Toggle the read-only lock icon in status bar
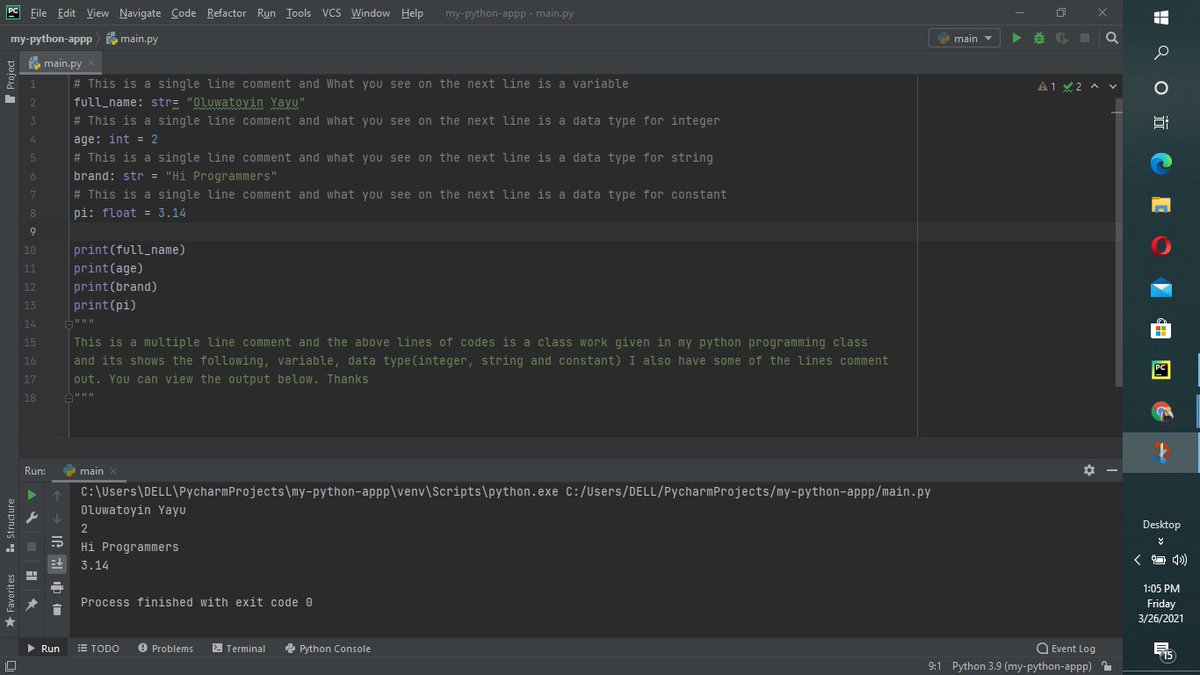Viewport: 1200px width, 675px height. click(1107, 666)
